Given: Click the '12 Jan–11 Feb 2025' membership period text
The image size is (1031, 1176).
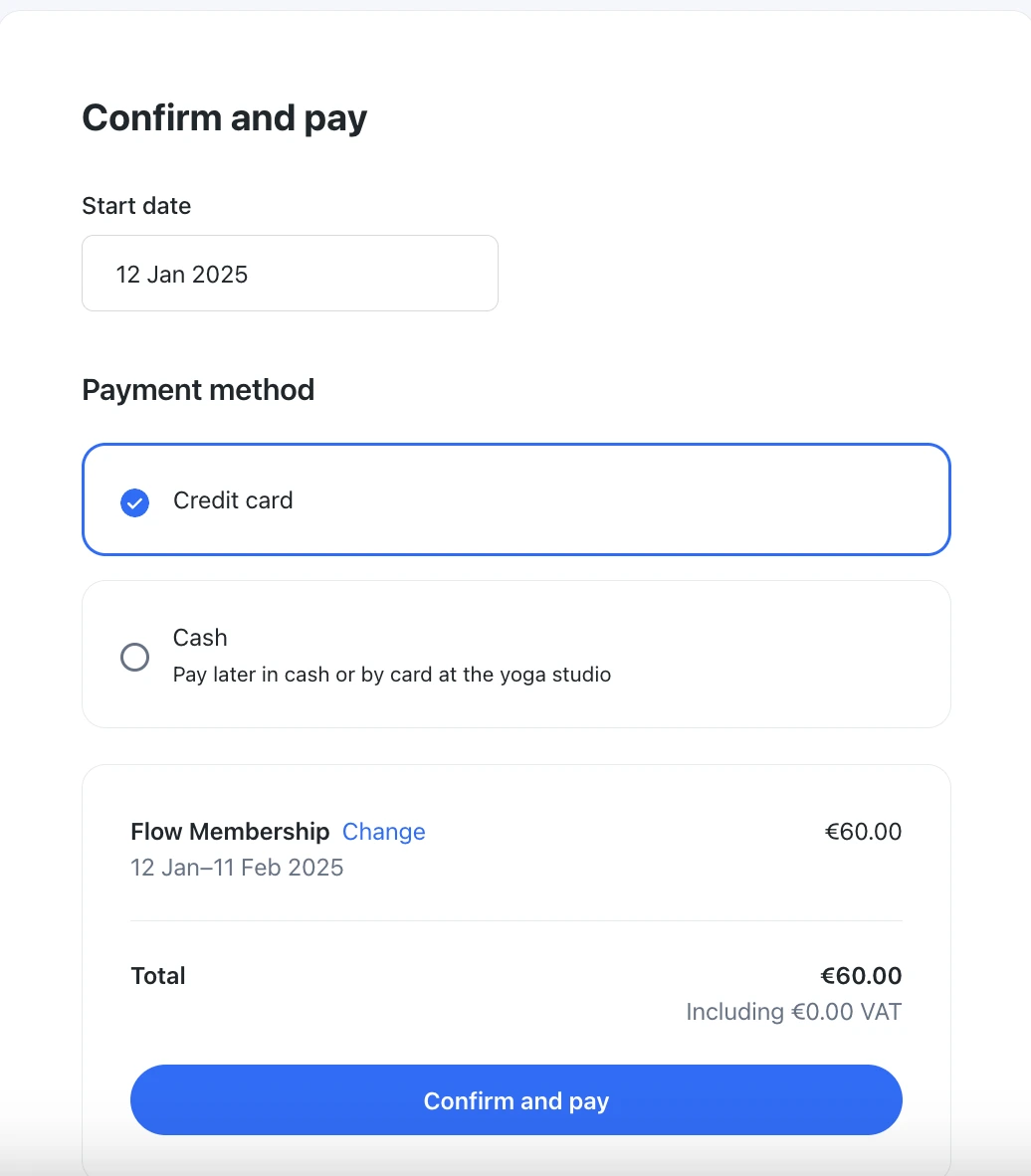Looking at the screenshot, I should pos(237,868).
